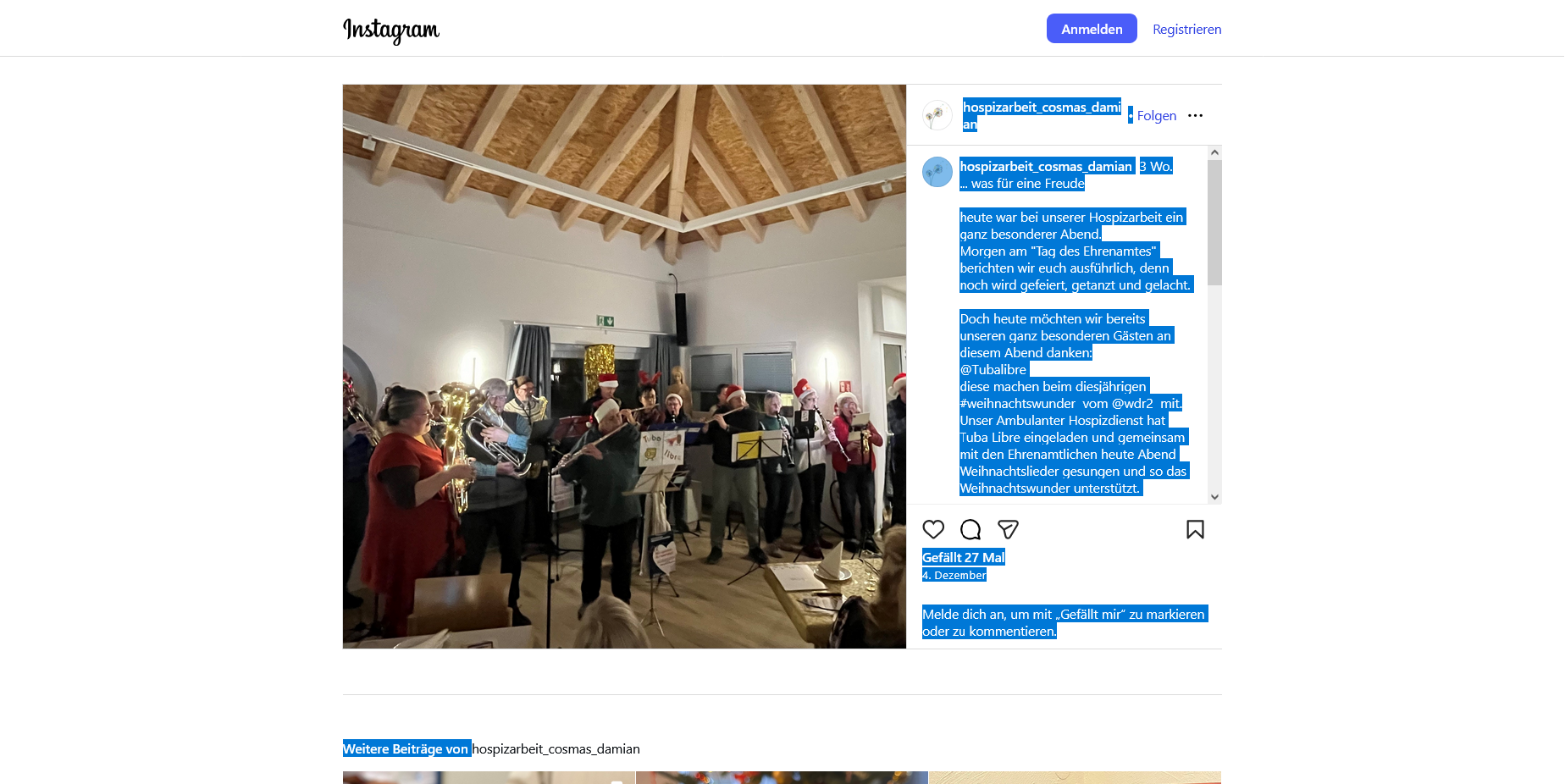1565x784 pixels.
Task: Click the Anmelden button
Action: tap(1092, 29)
